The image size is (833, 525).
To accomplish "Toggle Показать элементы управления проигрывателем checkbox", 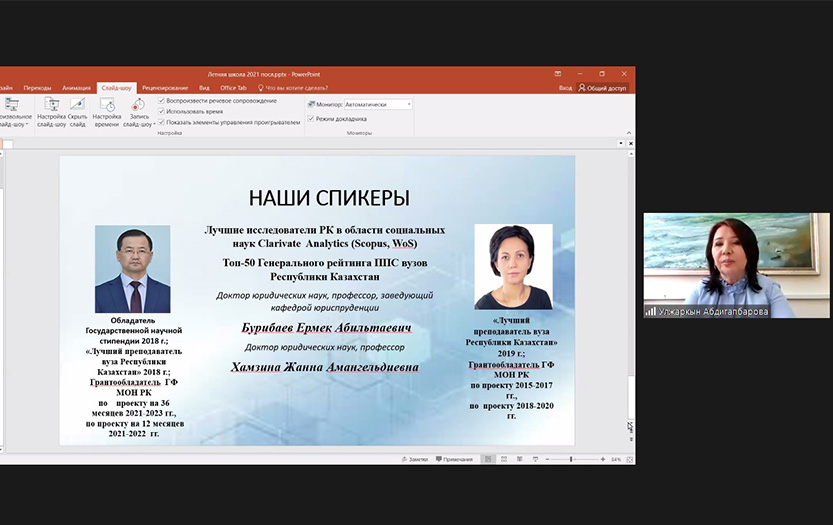I will point(162,122).
